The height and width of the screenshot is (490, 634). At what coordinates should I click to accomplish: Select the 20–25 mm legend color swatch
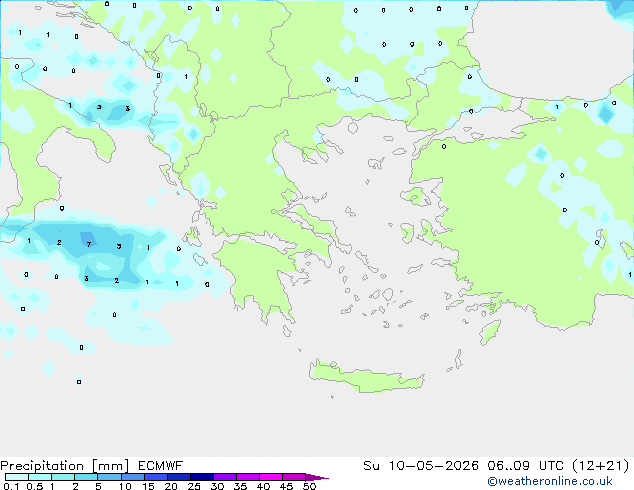[x=178, y=477]
